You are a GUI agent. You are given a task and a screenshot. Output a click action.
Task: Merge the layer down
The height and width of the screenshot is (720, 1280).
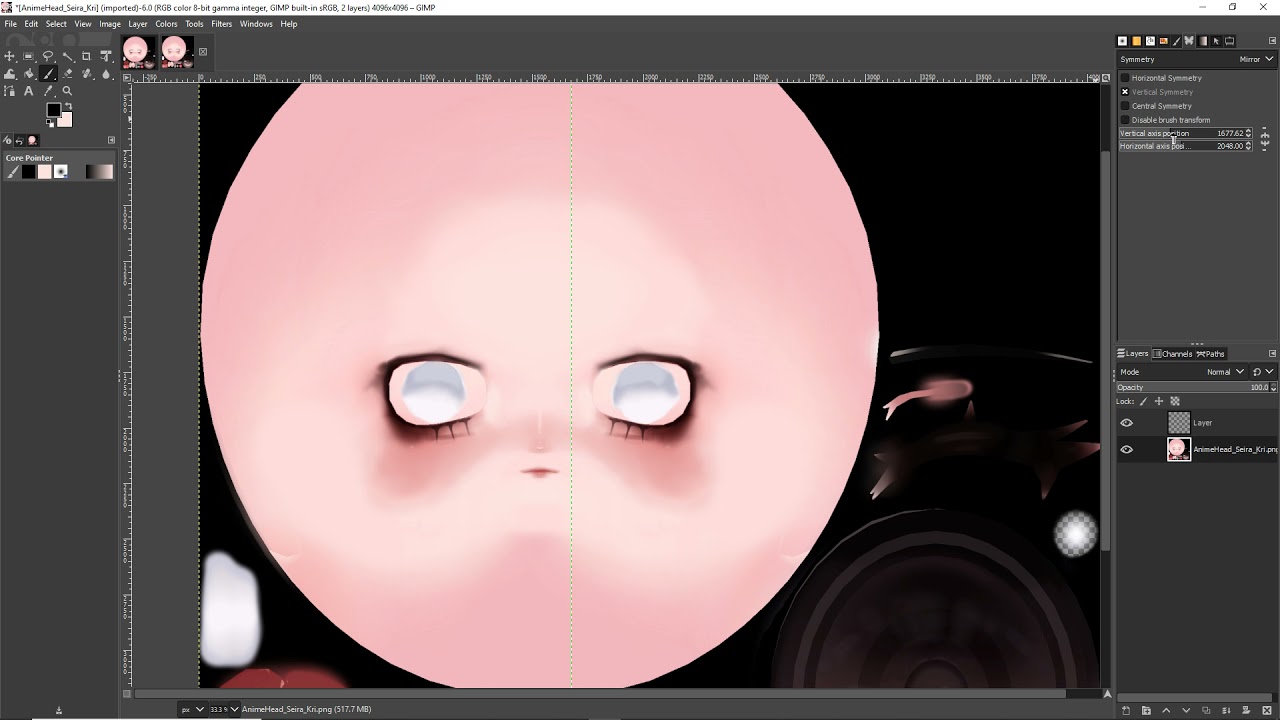(x=1226, y=710)
